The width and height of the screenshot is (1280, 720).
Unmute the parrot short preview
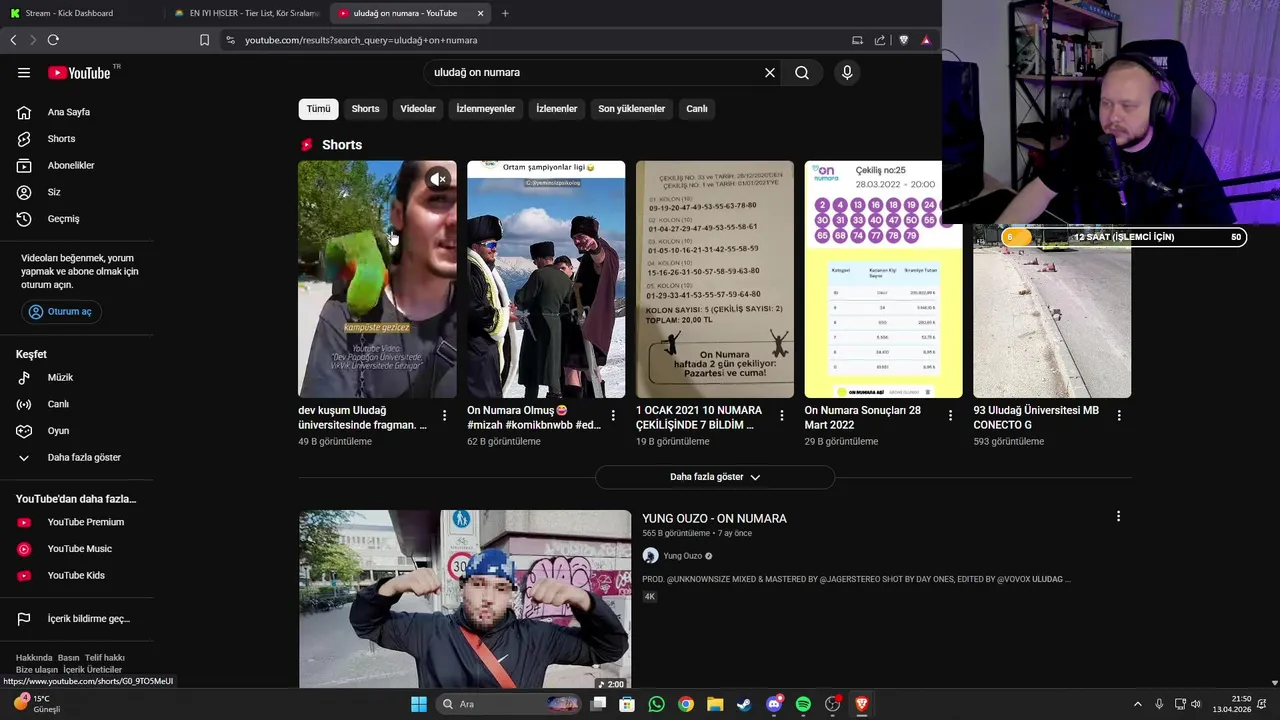pos(438,179)
